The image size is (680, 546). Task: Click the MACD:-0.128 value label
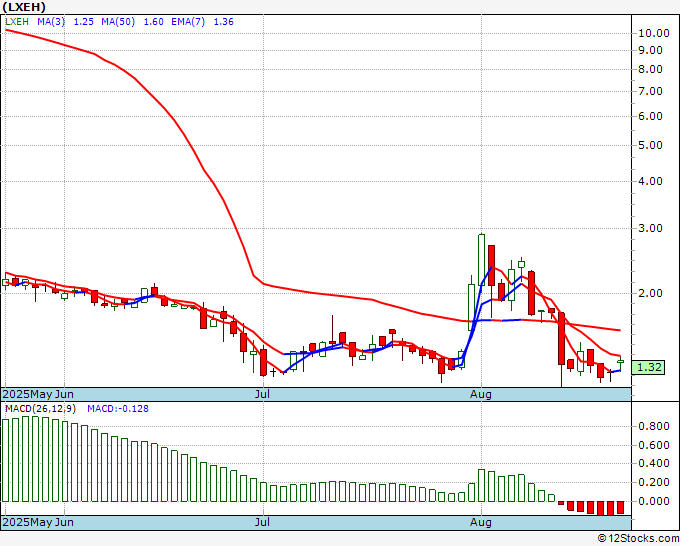[x=118, y=409]
